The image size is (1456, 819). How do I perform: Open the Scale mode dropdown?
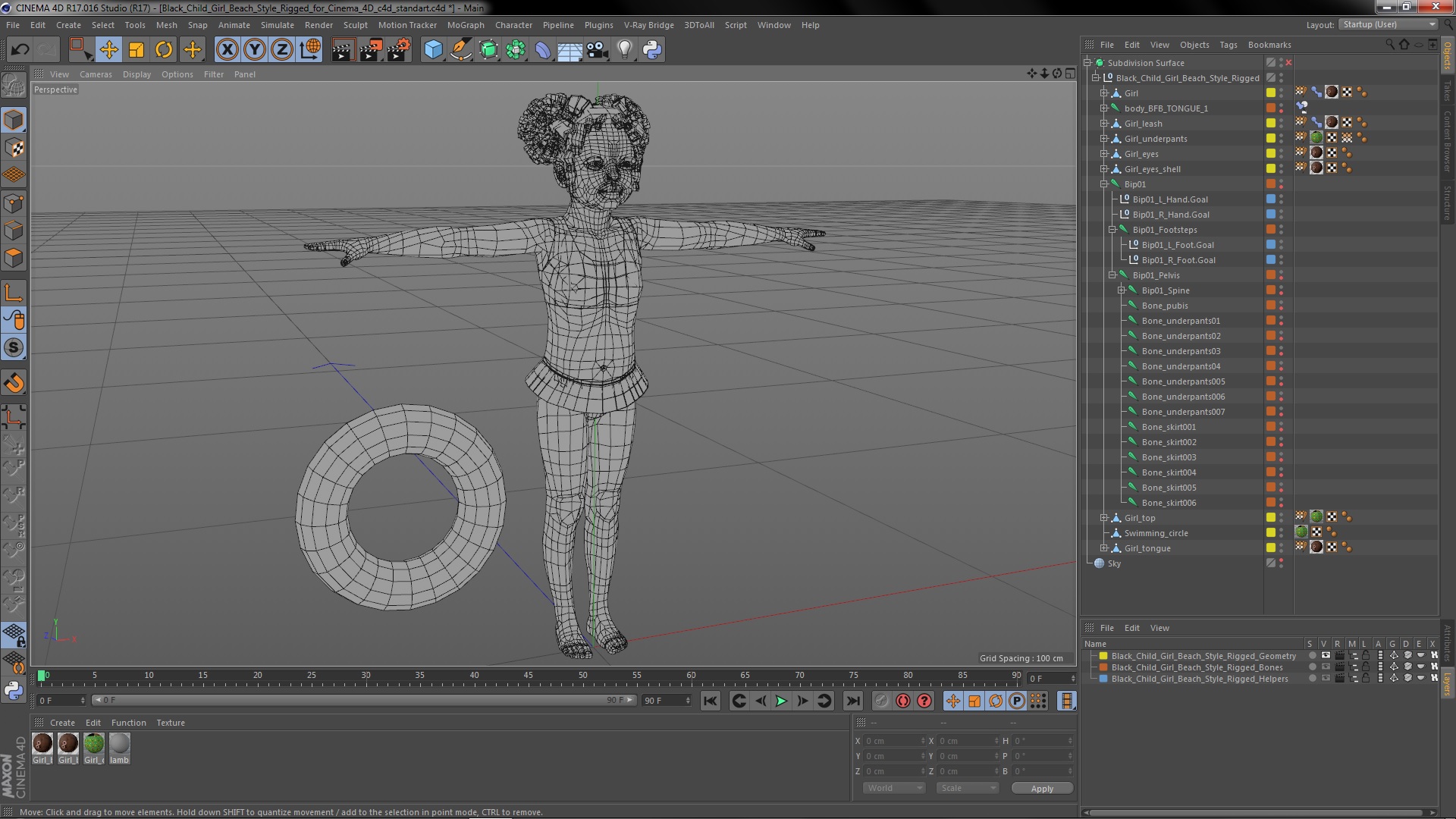(x=968, y=788)
